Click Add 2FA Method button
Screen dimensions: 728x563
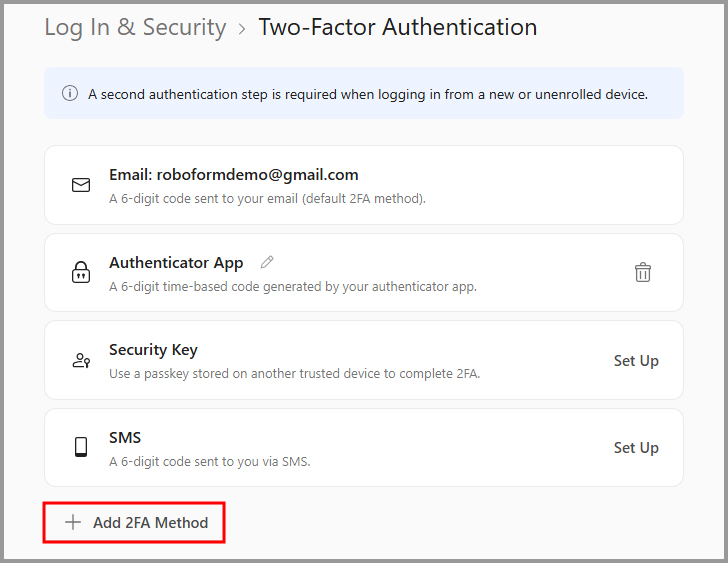(x=134, y=522)
